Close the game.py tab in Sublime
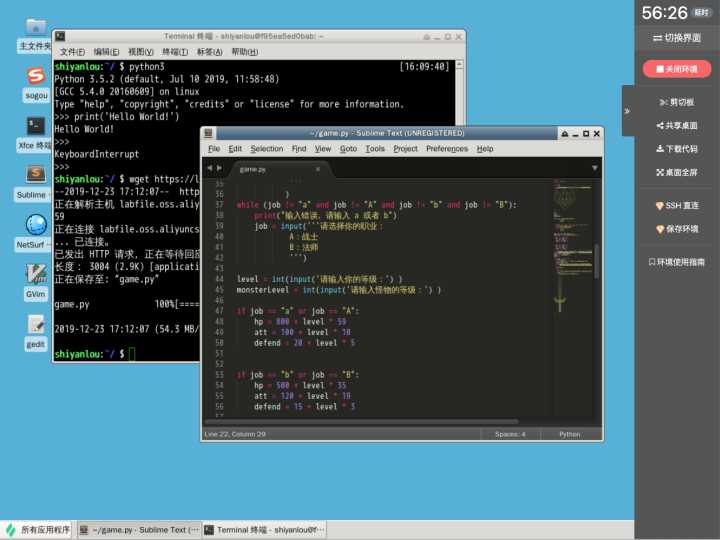This screenshot has height=540, width=720. 318,169
